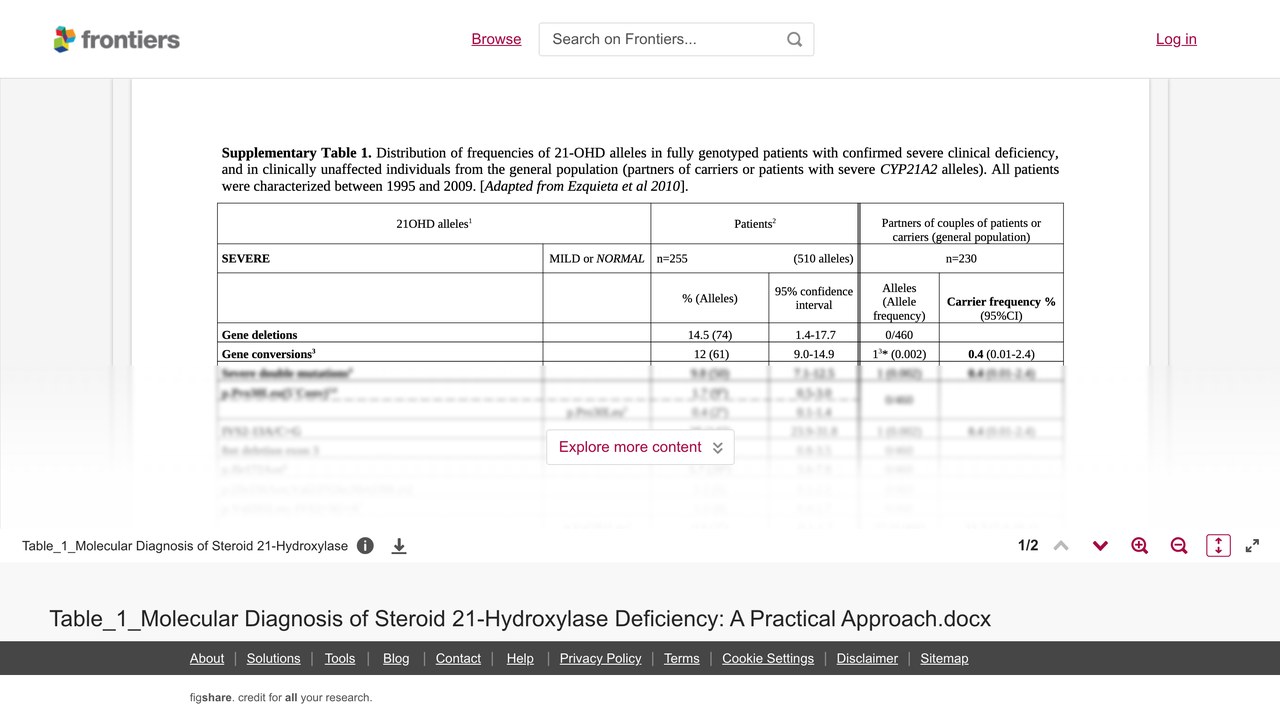The height and width of the screenshot is (720, 1280).
Task: Click the search magnifier icon
Action: [794, 39]
